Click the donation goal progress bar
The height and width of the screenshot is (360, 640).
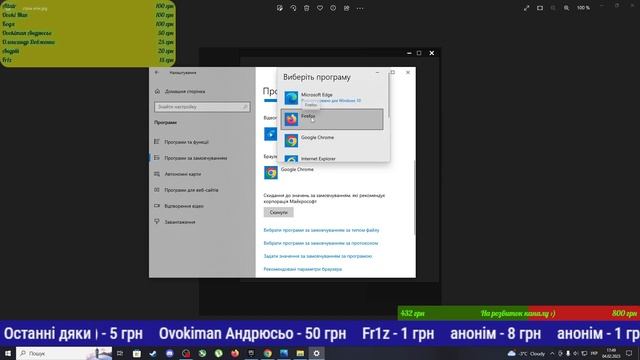point(519,313)
